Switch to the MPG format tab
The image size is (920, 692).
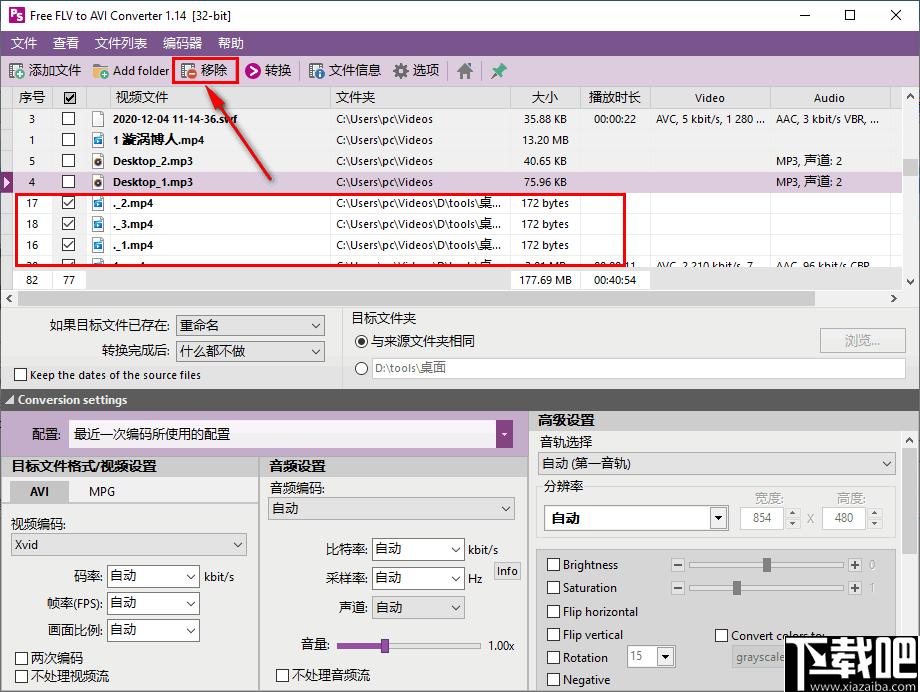102,491
